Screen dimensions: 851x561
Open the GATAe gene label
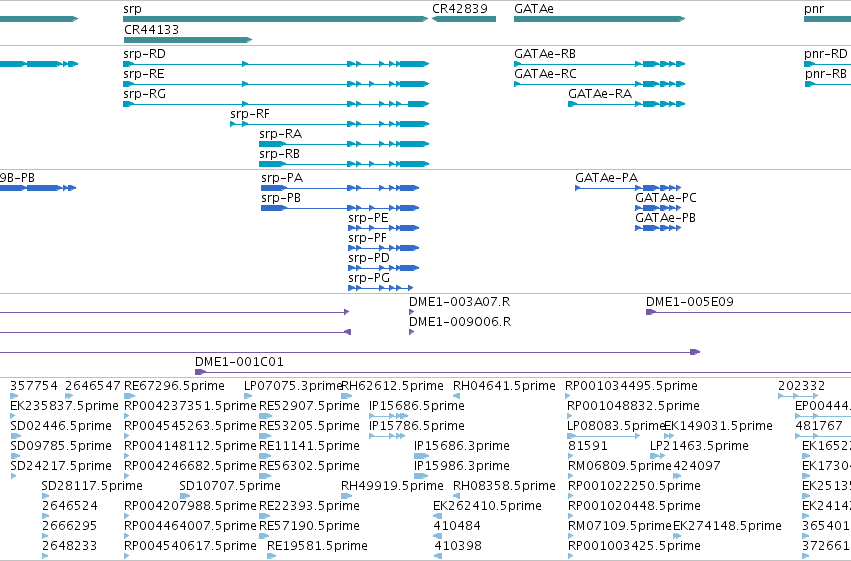(534, 9)
